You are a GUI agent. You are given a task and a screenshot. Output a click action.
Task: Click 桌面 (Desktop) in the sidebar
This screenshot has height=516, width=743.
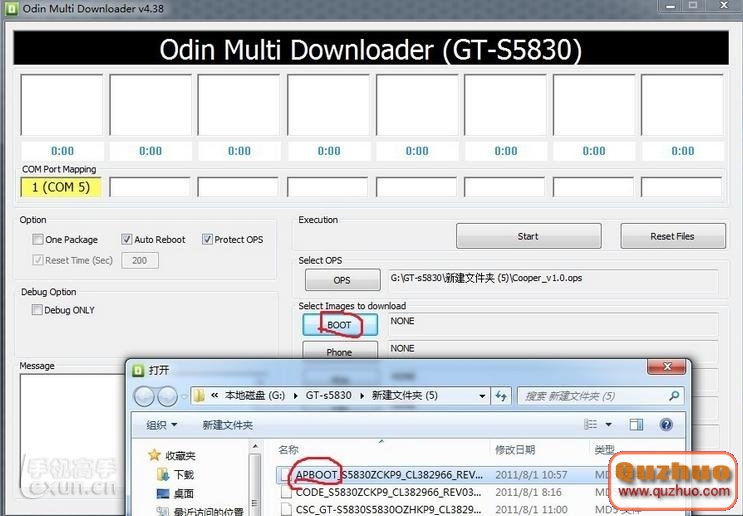coord(184,494)
